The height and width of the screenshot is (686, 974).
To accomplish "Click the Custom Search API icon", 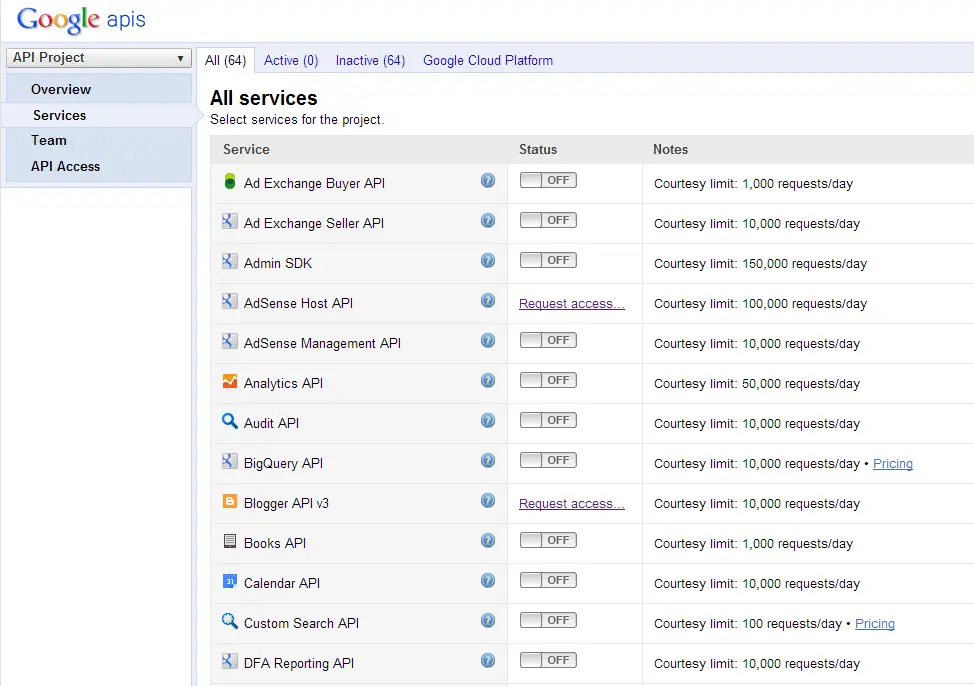I will point(230,622).
